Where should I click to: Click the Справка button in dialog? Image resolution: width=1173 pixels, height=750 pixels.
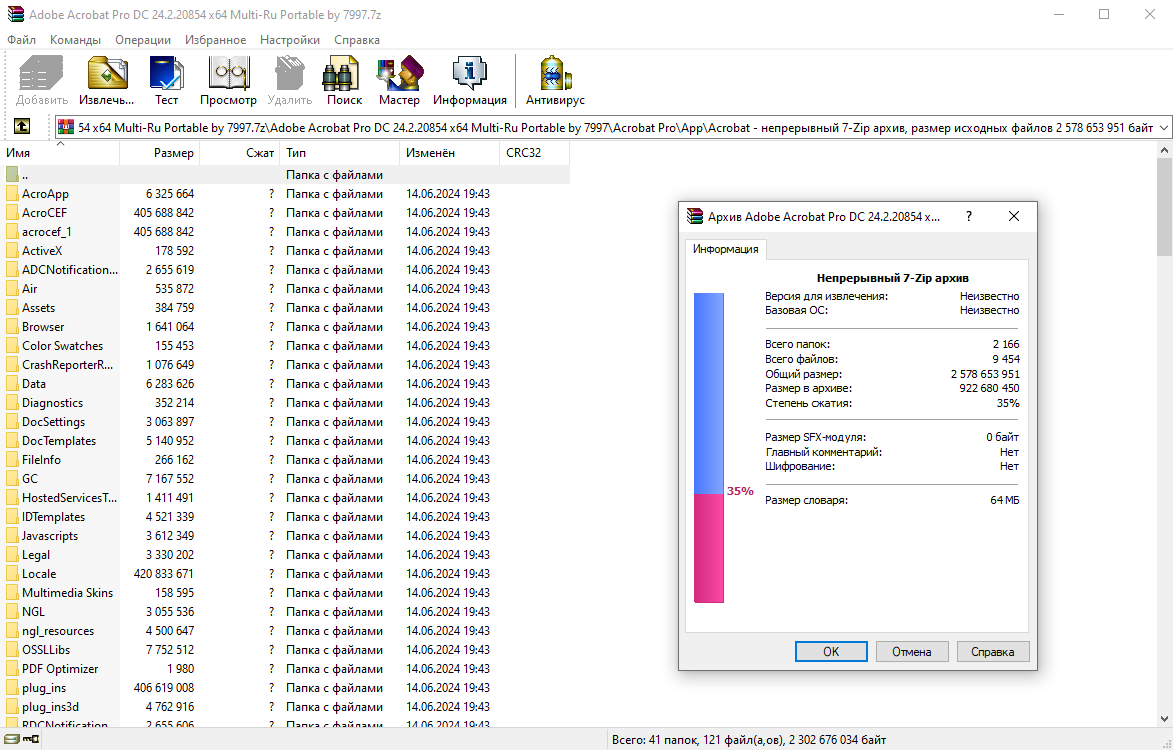(993, 651)
